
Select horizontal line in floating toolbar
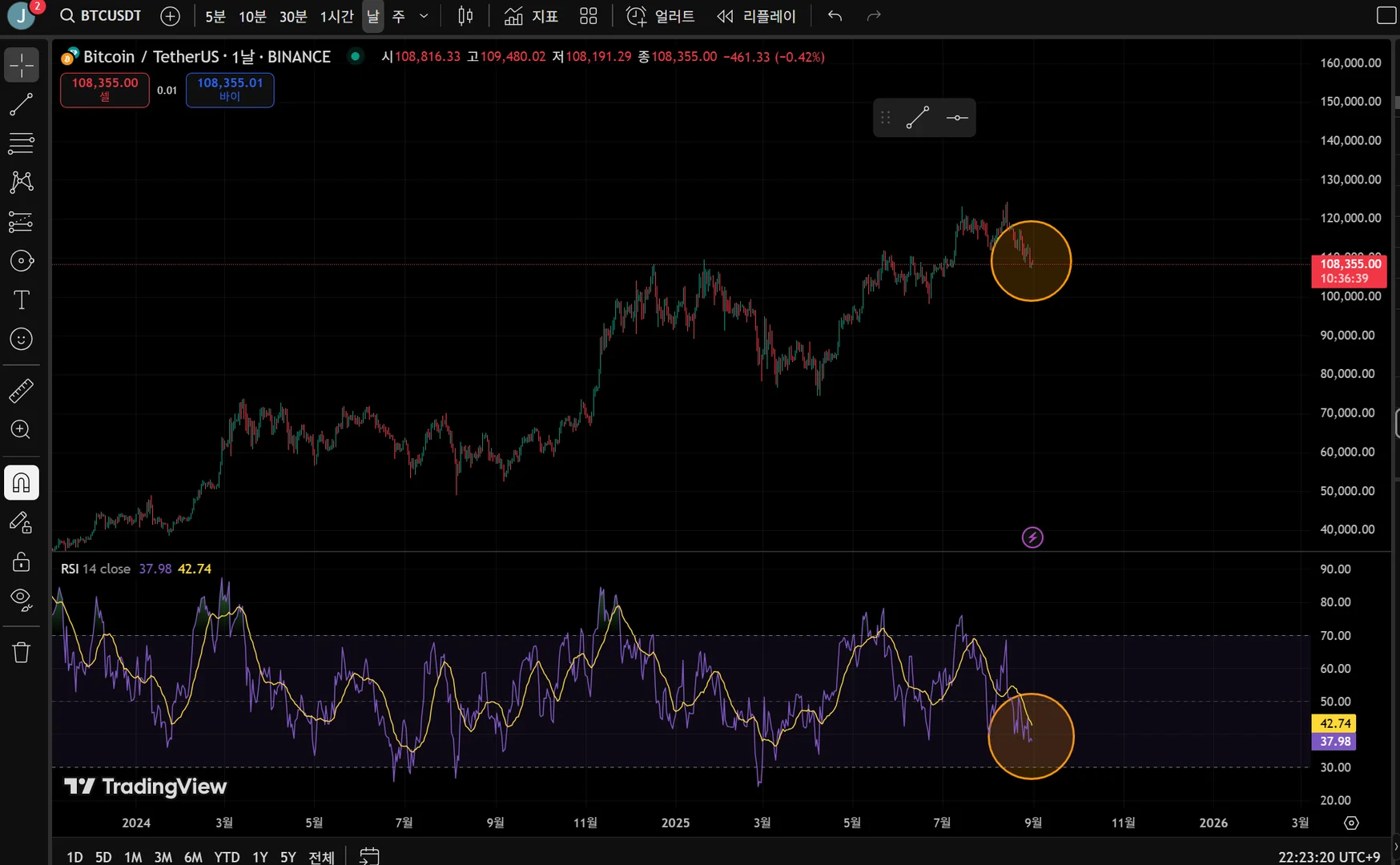pos(956,118)
